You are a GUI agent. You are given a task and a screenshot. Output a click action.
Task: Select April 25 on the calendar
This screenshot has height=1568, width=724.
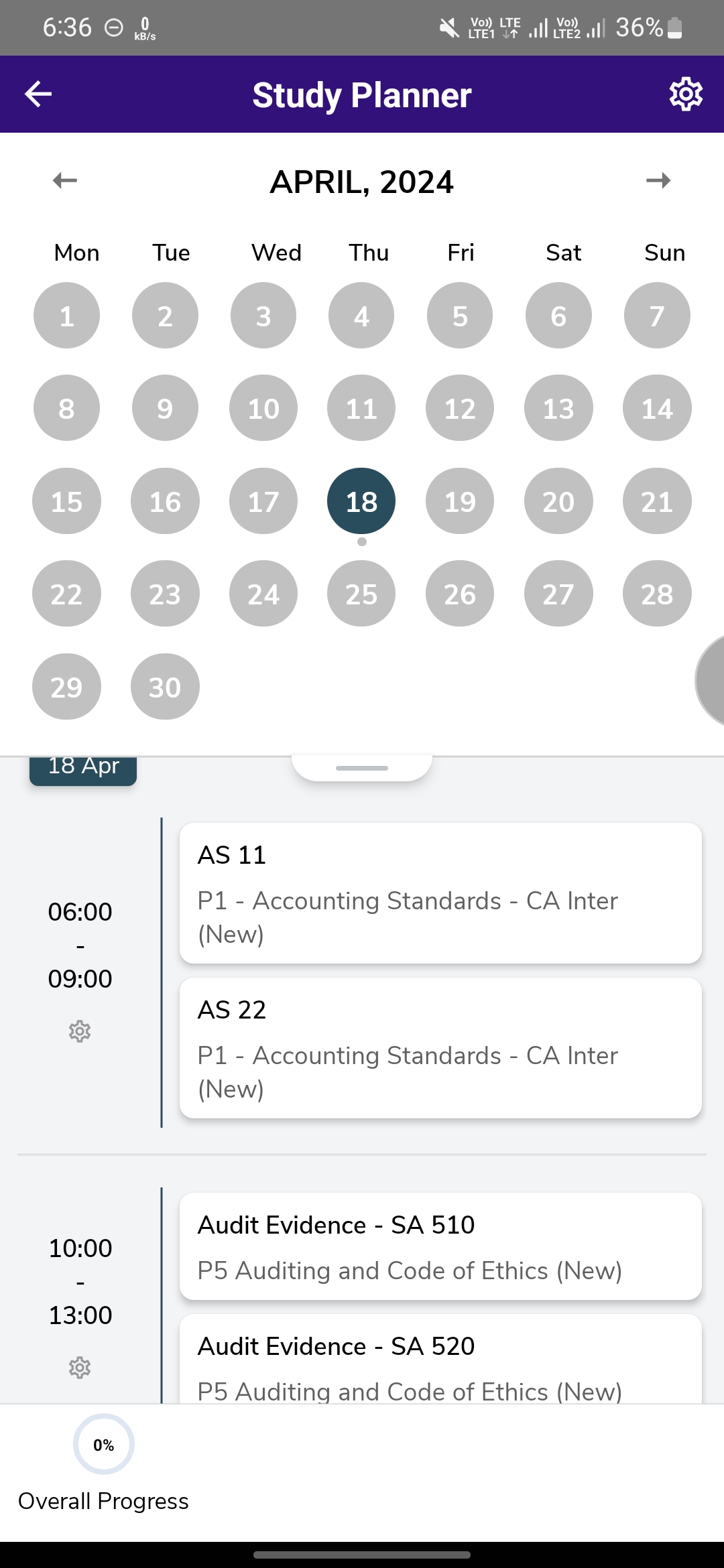tap(361, 594)
